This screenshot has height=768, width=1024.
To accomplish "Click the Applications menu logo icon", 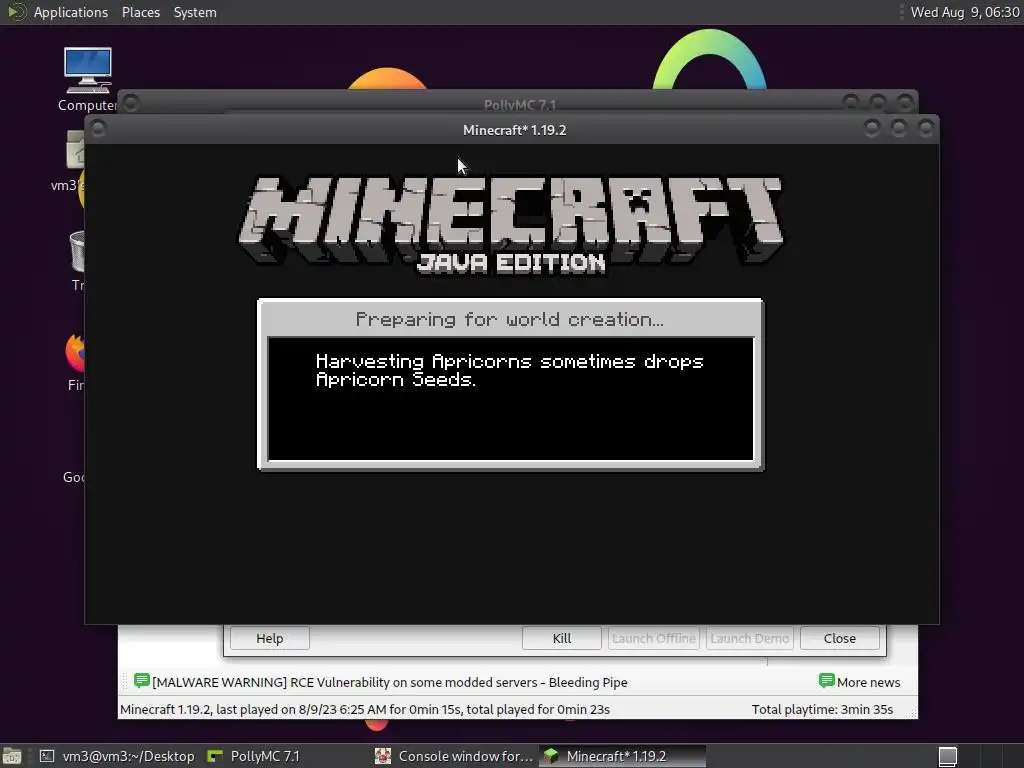I will [x=16, y=12].
